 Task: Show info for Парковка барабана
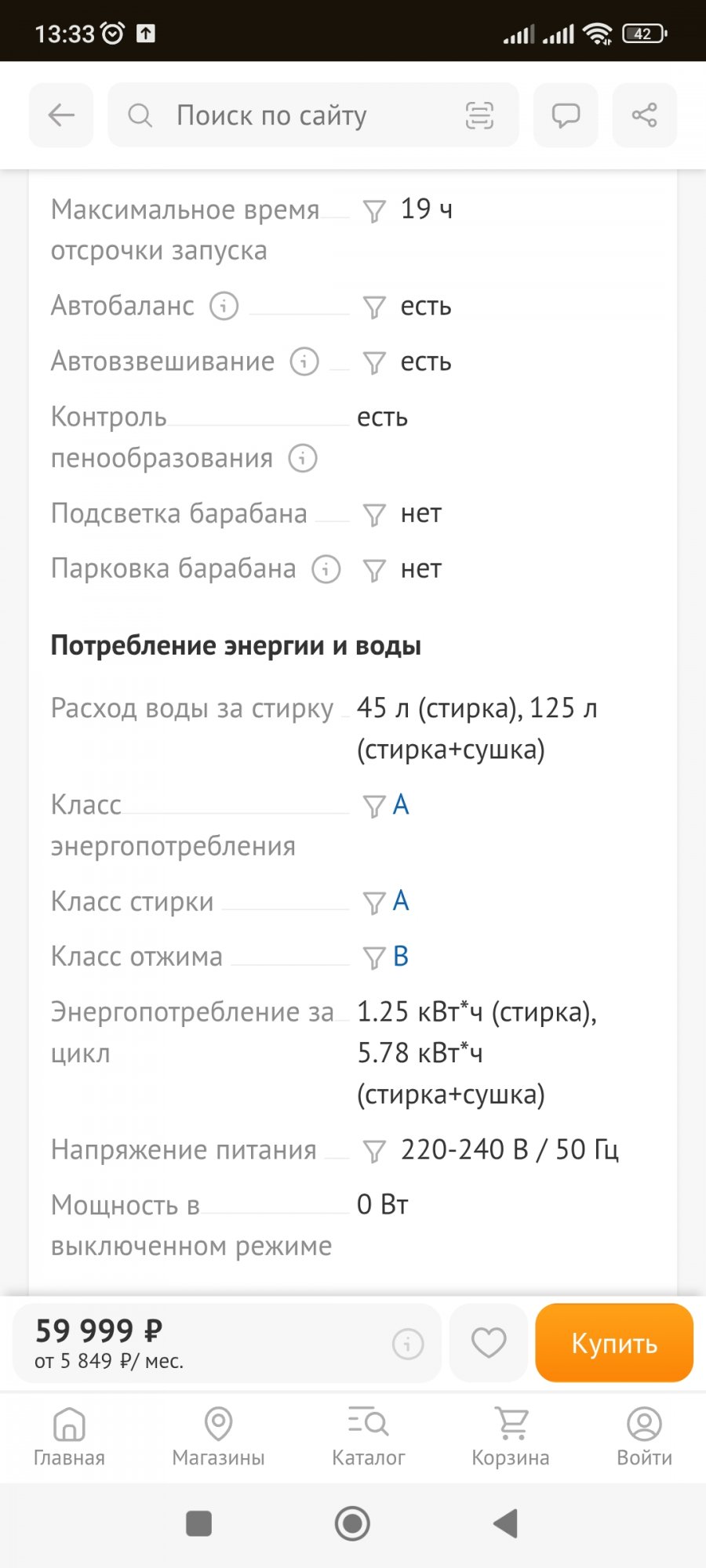(x=326, y=569)
